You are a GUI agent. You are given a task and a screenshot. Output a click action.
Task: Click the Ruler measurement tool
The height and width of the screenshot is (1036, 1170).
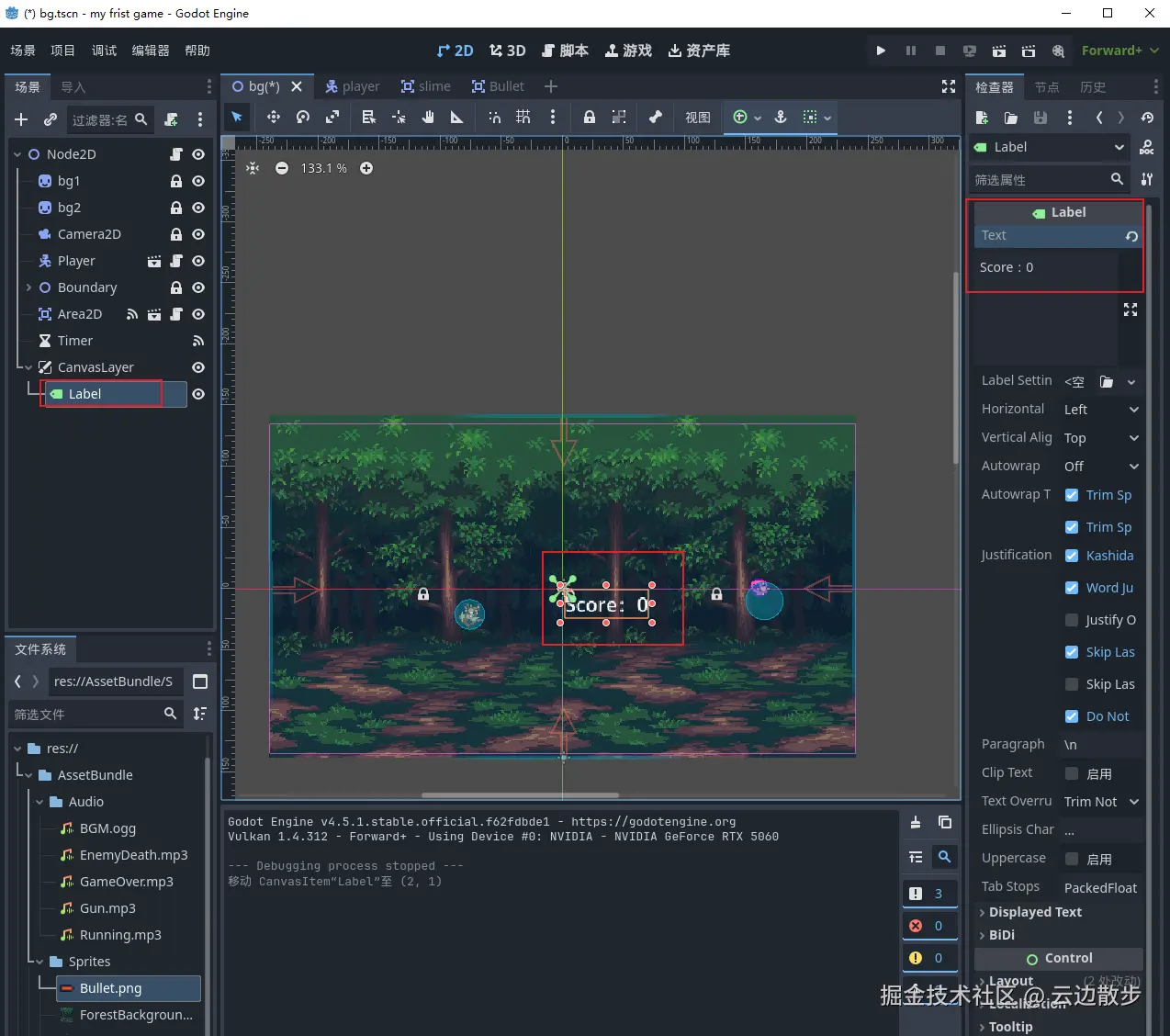[456, 118]
